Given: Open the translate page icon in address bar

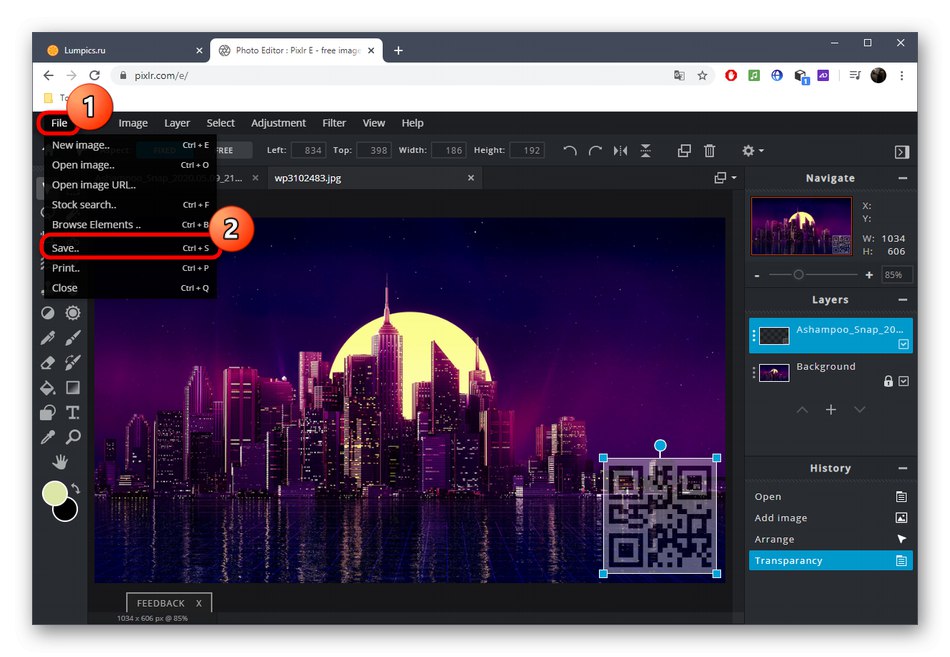Looking at the screenshot, I should (679, 76).
